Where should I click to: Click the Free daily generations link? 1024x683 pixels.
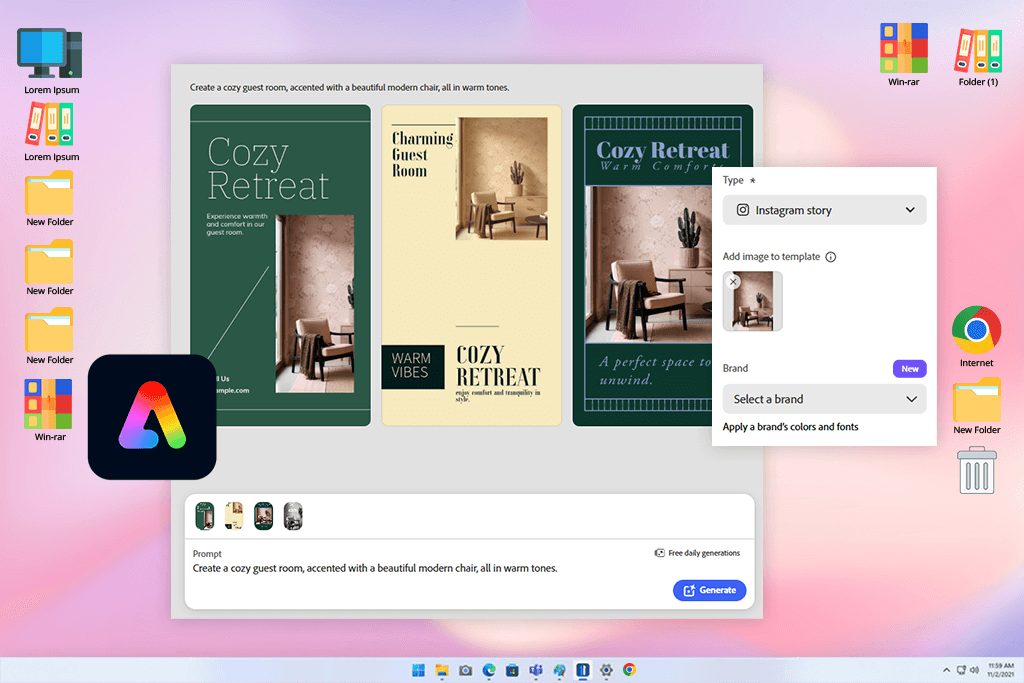coord(697,553)
